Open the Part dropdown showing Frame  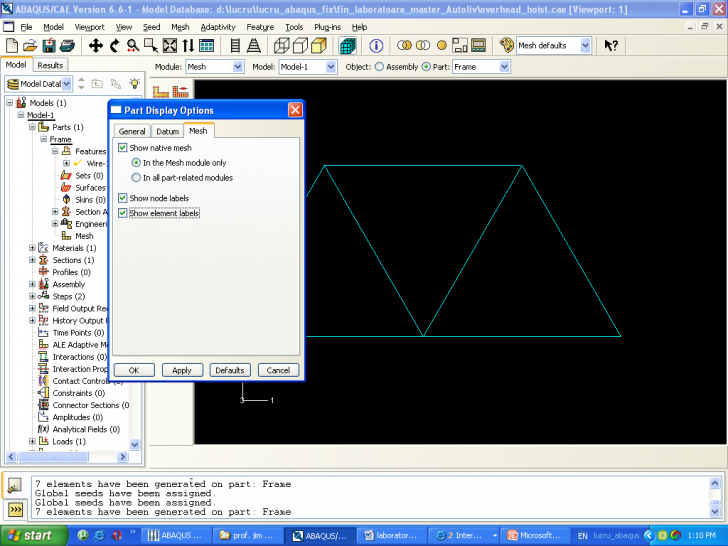[503, 67]
